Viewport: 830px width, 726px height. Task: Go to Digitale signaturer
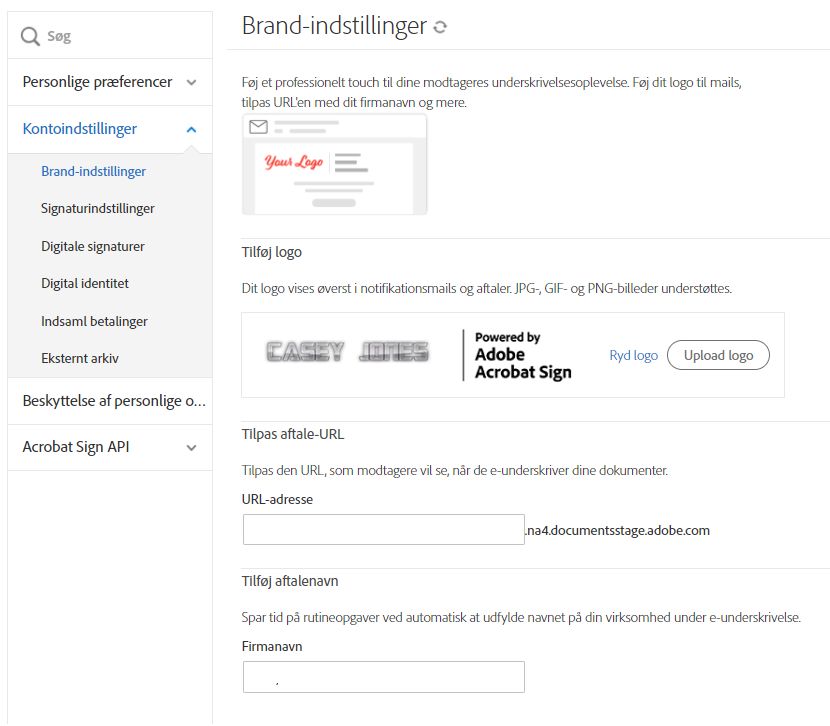93,246
